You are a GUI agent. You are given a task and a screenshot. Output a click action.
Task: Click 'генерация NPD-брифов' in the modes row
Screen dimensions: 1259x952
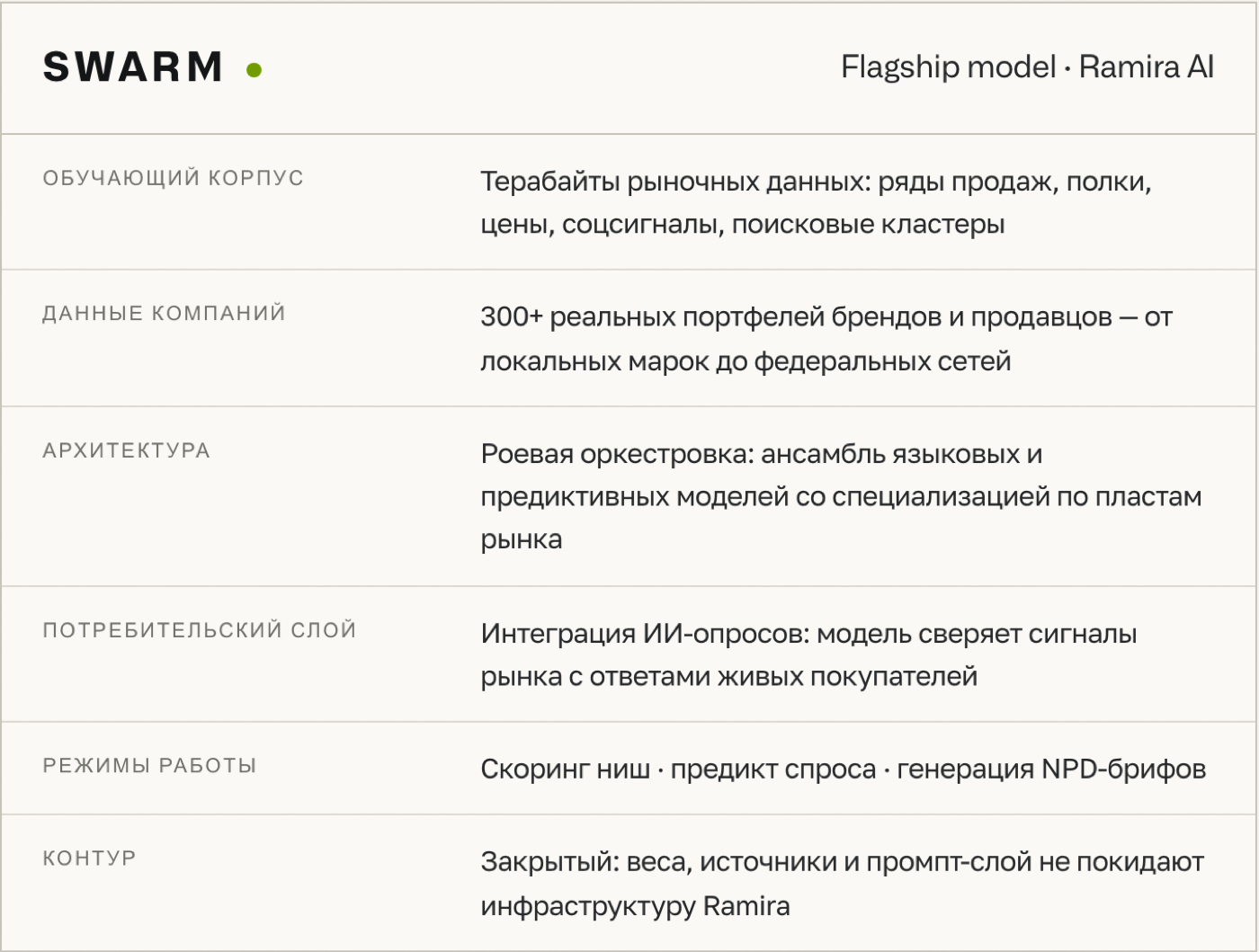(x=1051, y=770)
